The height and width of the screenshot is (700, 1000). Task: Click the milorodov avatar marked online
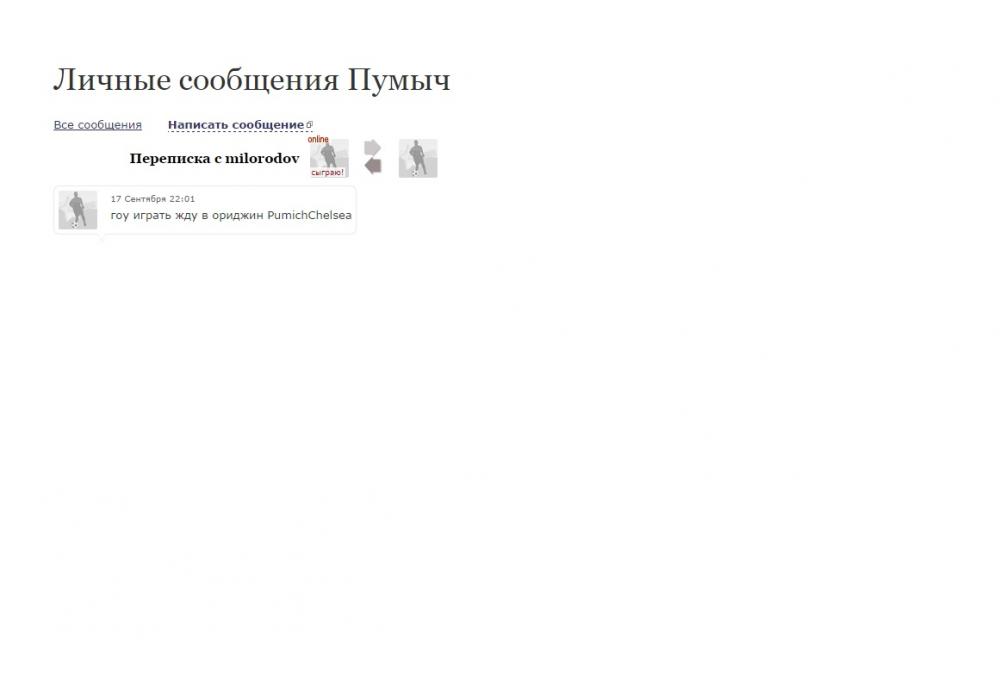pos(329,157)
